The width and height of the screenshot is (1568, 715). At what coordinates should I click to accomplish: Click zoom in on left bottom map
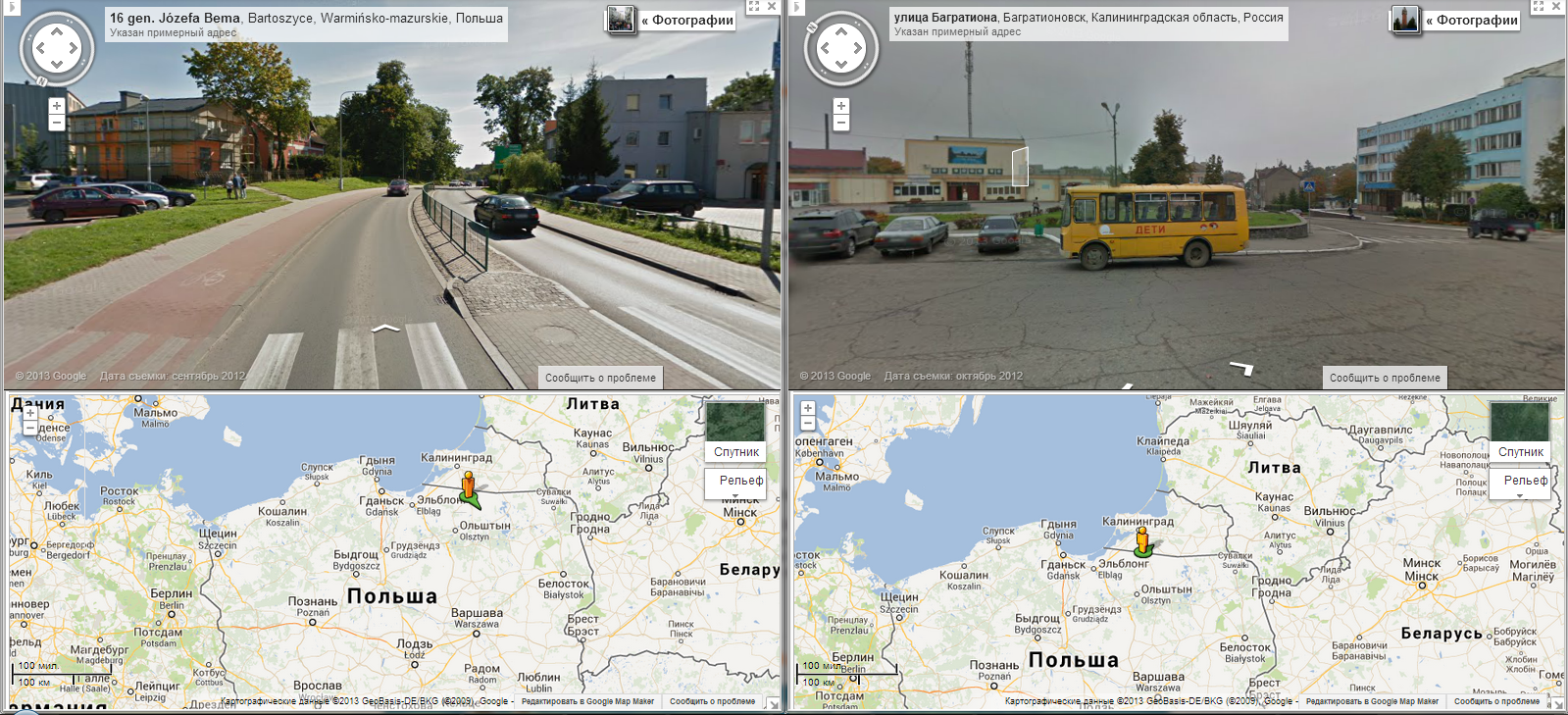point(29,413)
